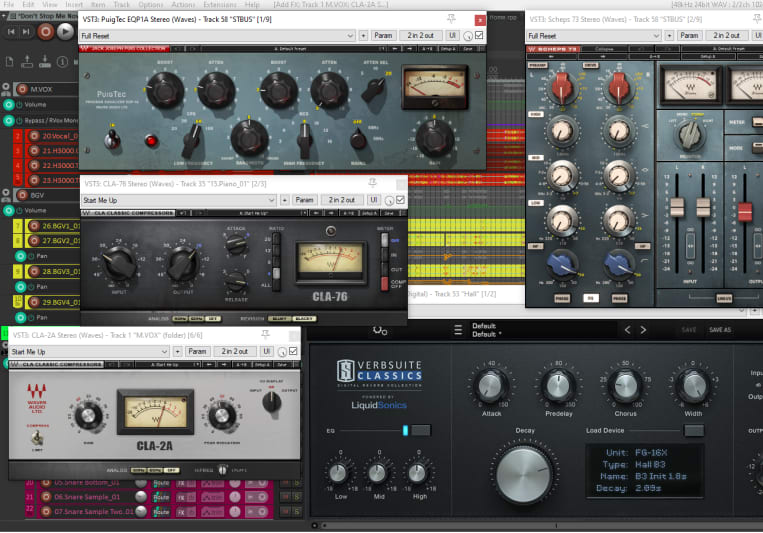Viewport: 763px width, 533px height.
Task: Go to project start in the transport
Action: 11,32
